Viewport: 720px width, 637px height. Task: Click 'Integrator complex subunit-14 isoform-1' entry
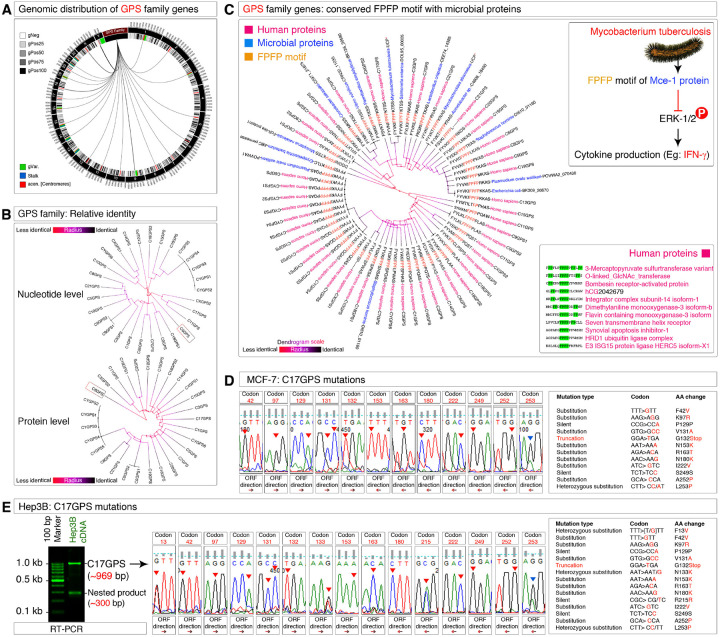(x=641, y=299)
